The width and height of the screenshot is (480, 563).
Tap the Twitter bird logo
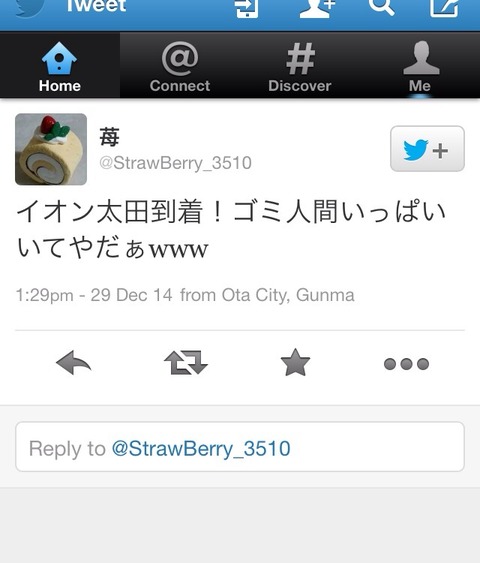(29, 7)
